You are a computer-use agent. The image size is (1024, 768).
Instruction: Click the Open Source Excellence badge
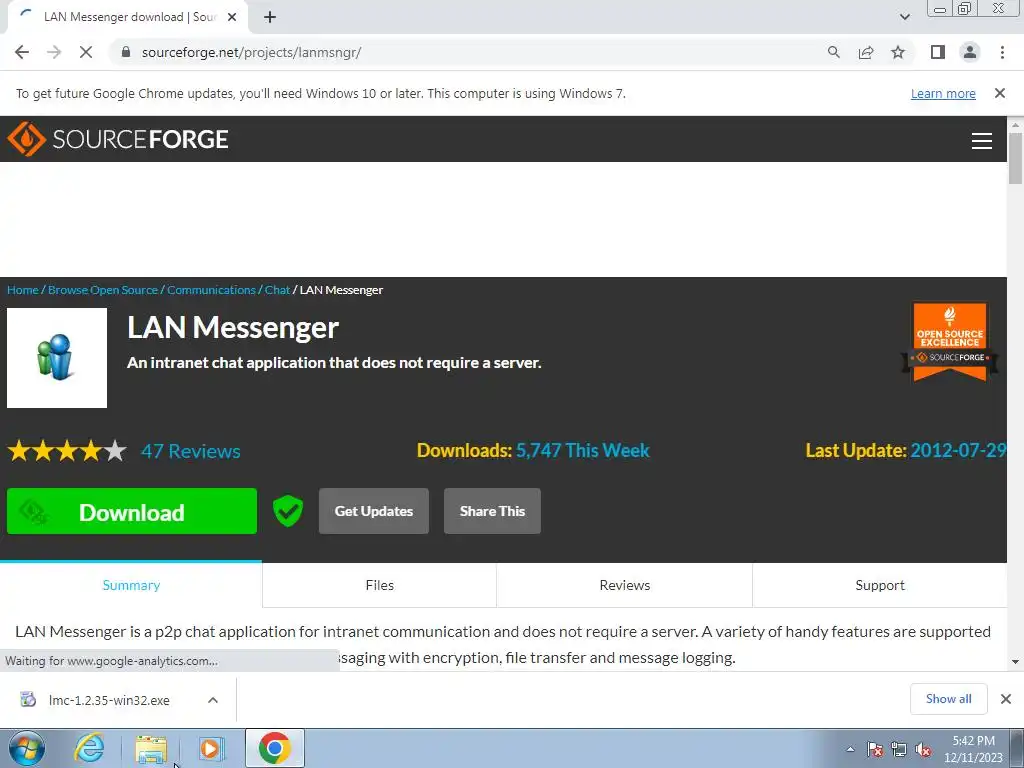(950, 341)
